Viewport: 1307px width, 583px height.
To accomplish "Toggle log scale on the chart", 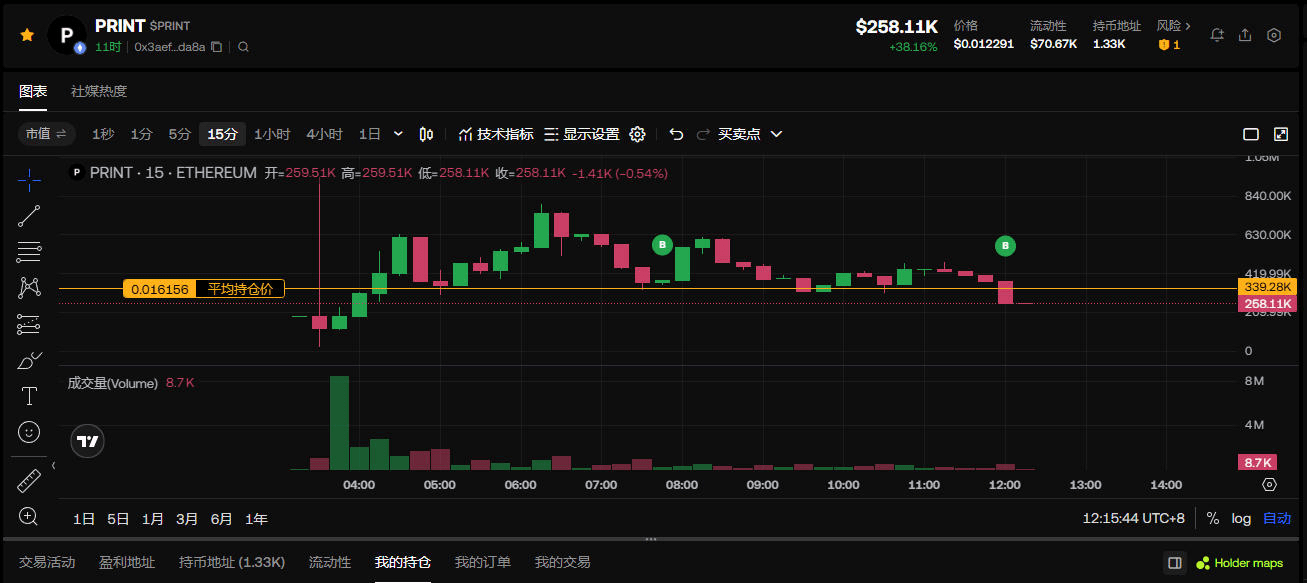I will click(x=1241, y=519).
